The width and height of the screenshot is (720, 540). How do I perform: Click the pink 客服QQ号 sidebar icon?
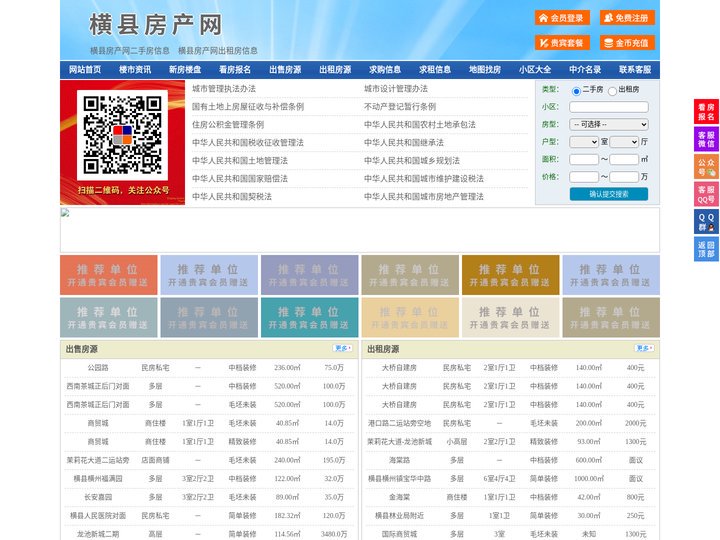706,194
